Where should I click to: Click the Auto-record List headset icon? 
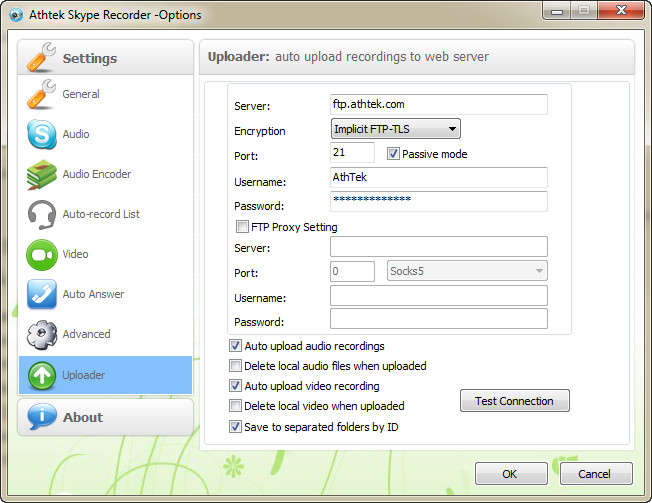click(42, 215)
